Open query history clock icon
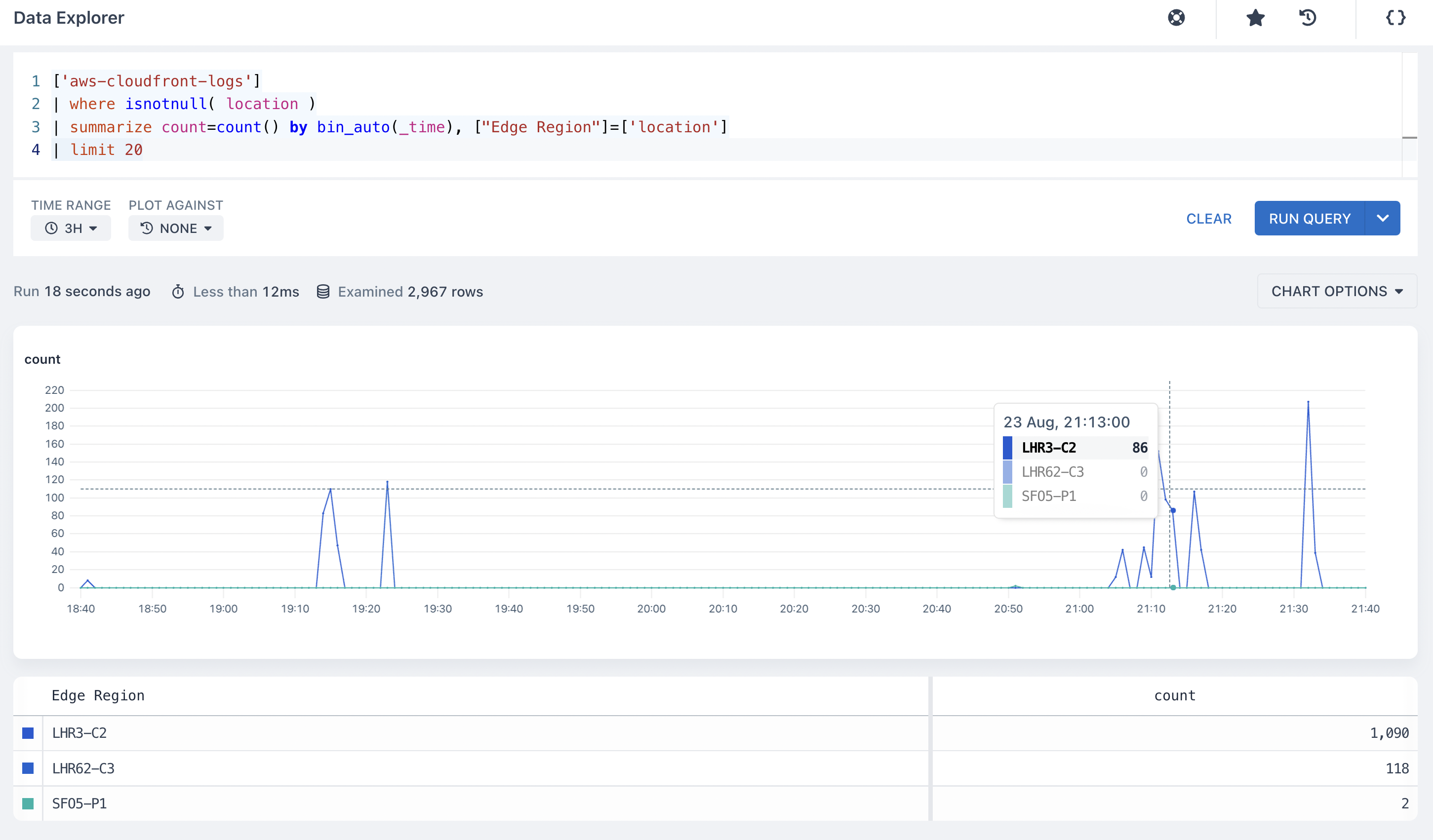Screen dimensions: 1433x840 coord(1307,18)
